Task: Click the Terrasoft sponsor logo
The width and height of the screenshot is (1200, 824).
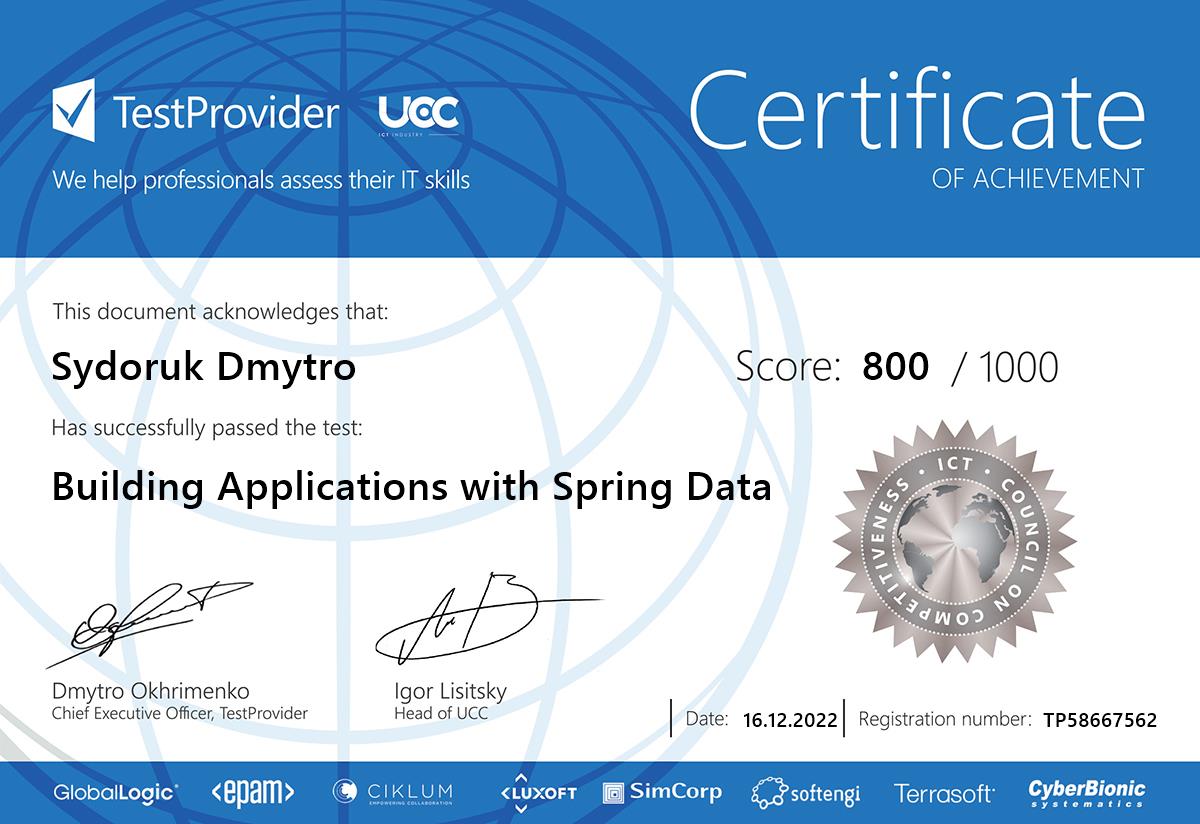Action: (x=944, y=793)
